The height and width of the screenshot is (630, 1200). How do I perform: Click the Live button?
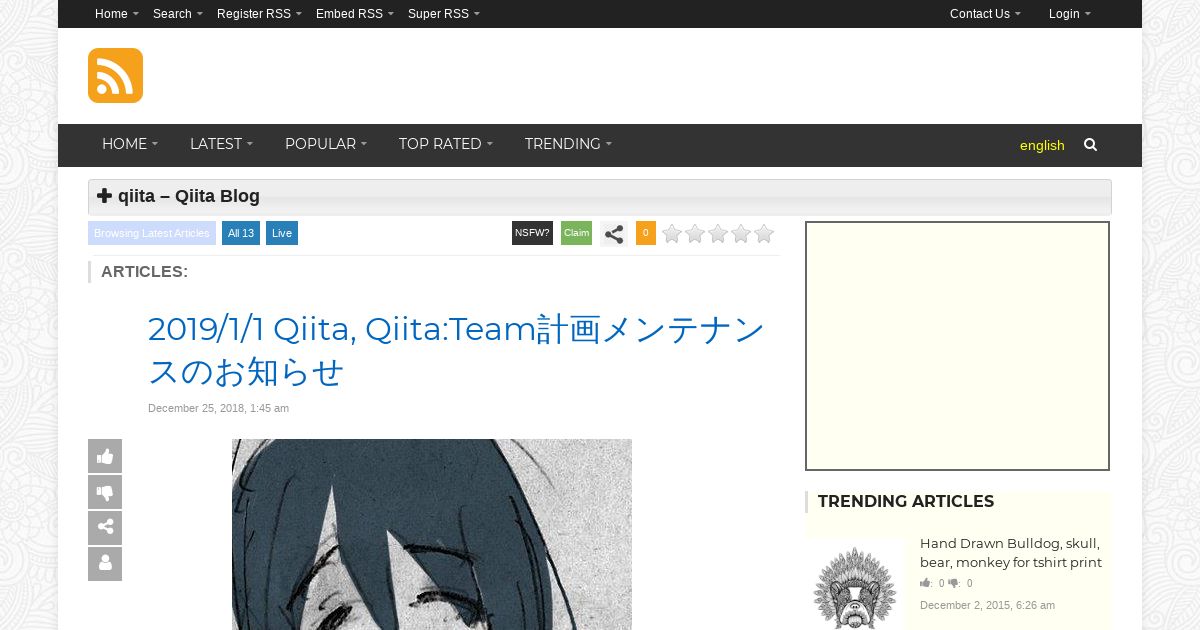click(x=282, y=233)
